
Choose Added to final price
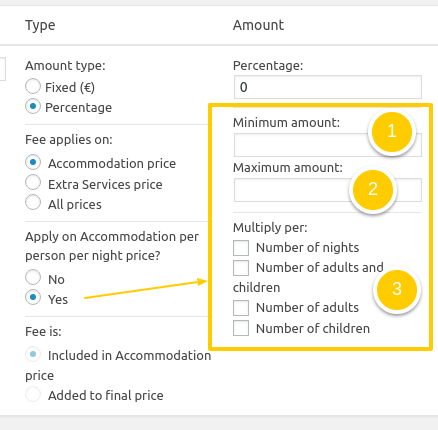click(x=33, y=394)
